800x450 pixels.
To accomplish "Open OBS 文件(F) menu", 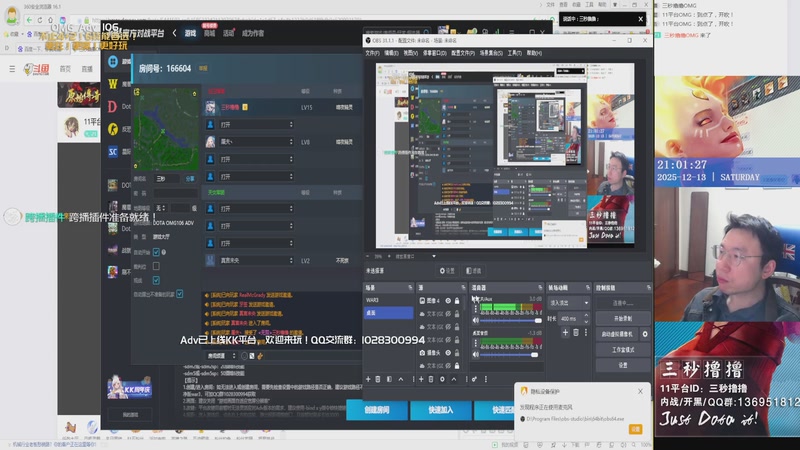I will tap(372, 53).
